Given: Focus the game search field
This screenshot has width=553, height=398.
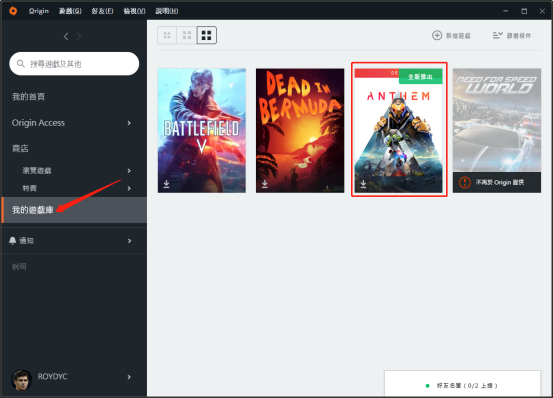Looking at the screenshot, I should click(x=74, y=64).
